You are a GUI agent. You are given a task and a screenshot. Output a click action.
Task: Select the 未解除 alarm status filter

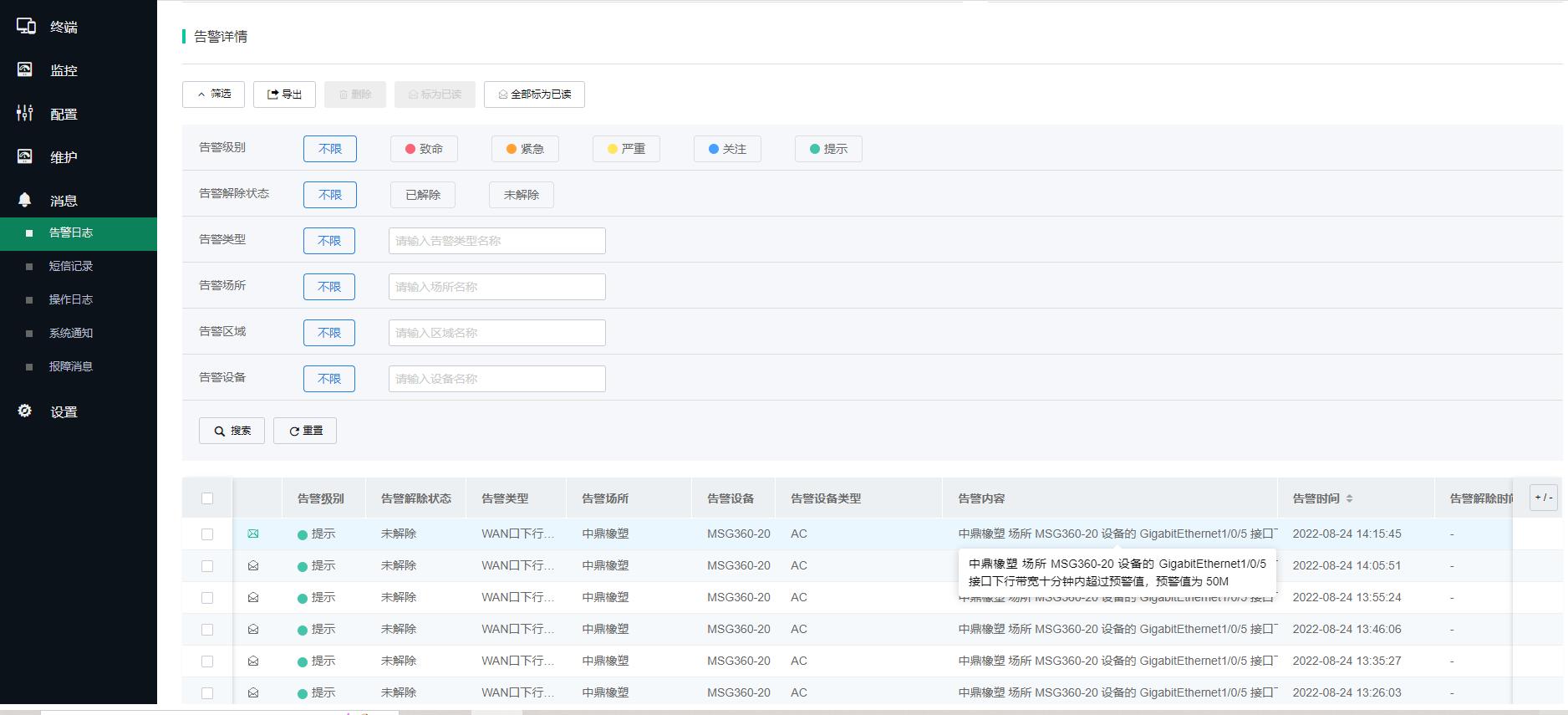pos(521,195)
